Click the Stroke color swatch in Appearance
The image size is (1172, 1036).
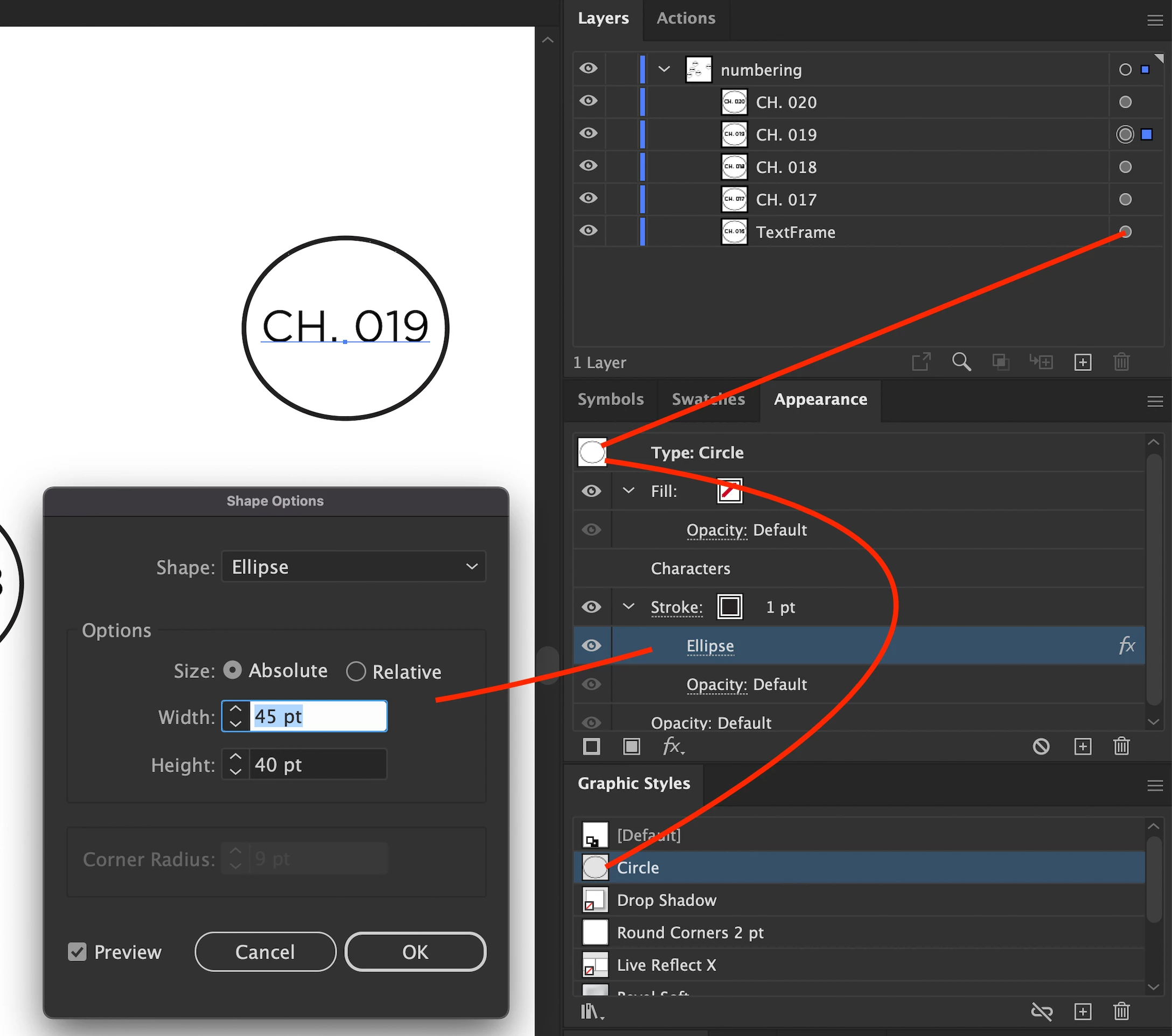729,607
